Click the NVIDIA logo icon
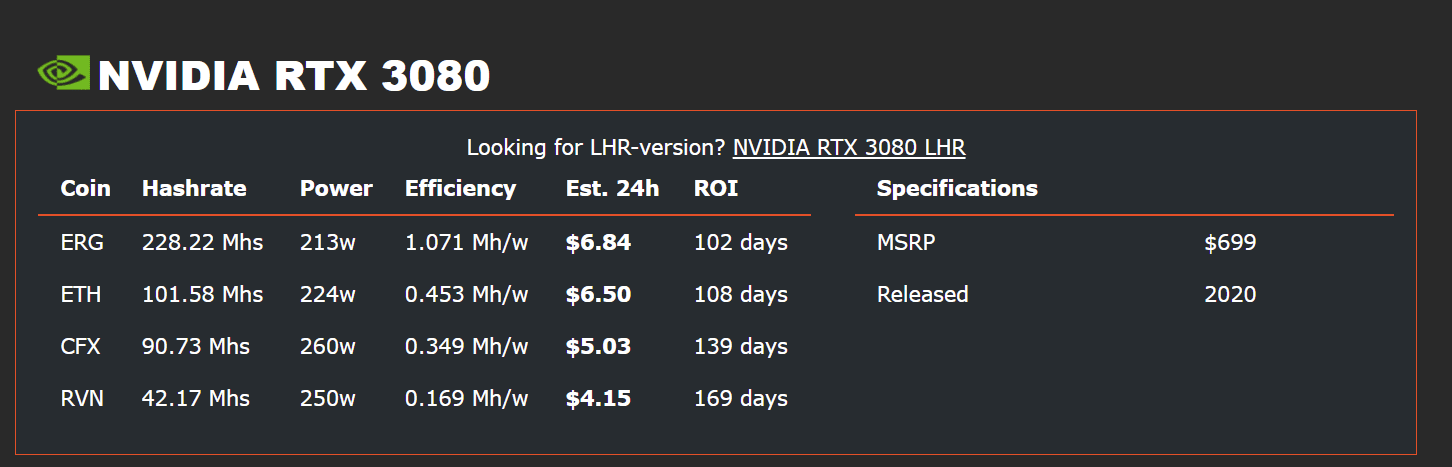 (x=64, y=73)
